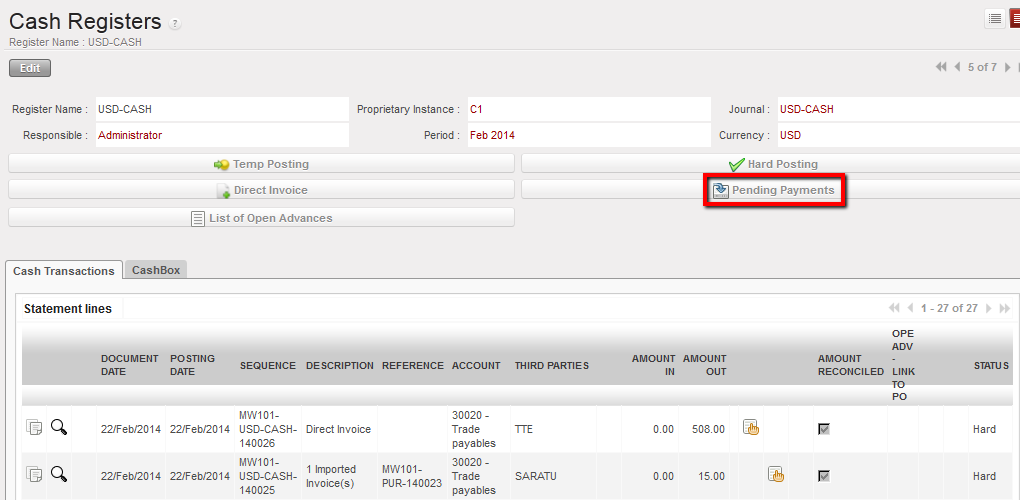Show the List of Open Advances

[261, 217]
